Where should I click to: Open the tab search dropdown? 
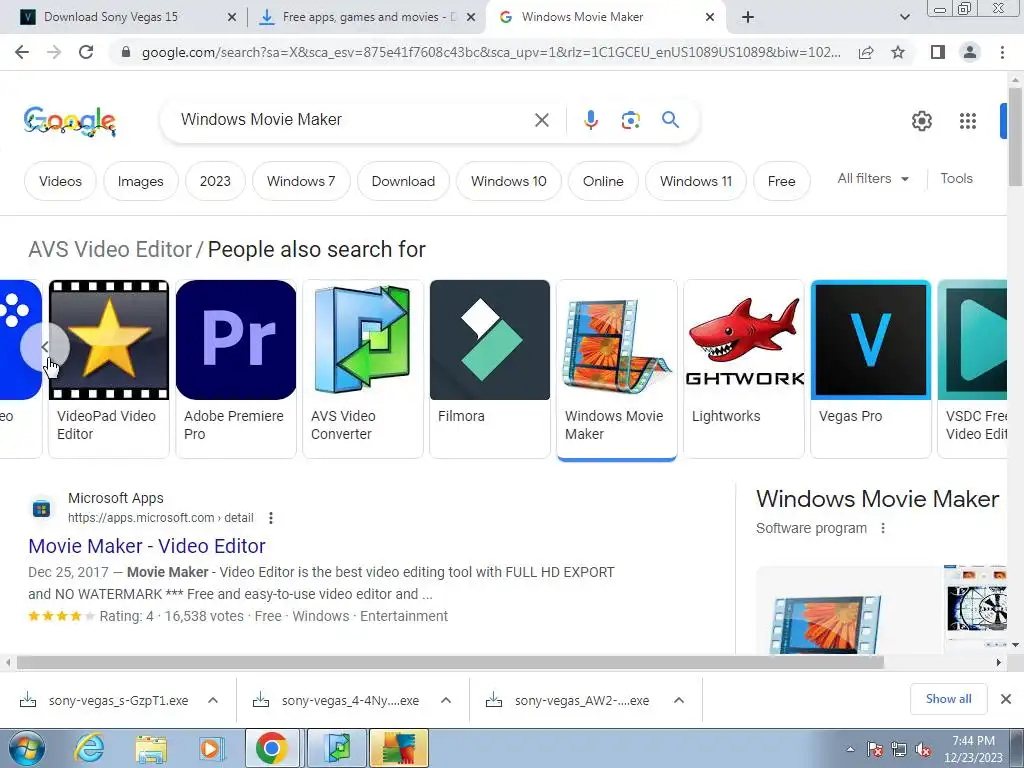pos(904,17)
